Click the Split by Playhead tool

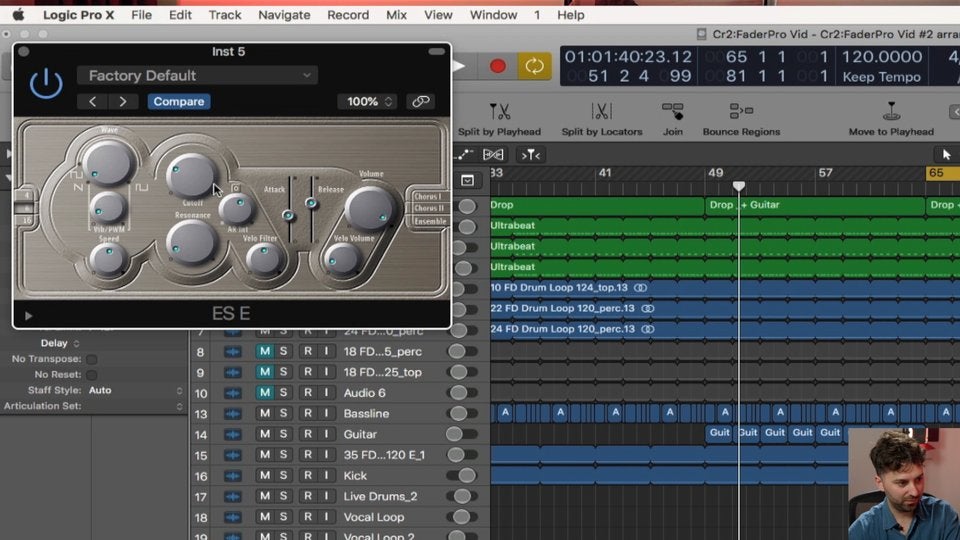click(x=499, y=112)
